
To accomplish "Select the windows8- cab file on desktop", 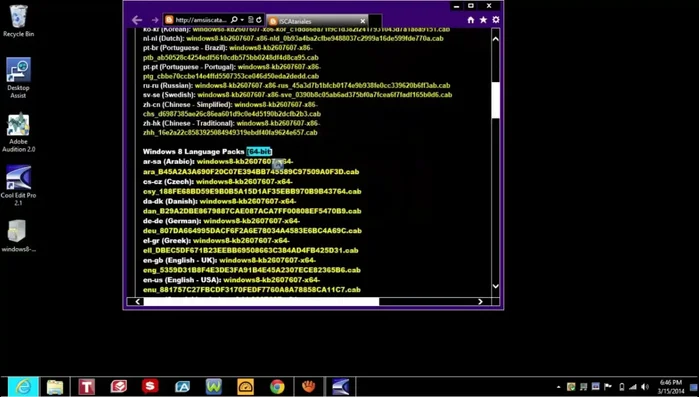I will [x=18, y=236].
